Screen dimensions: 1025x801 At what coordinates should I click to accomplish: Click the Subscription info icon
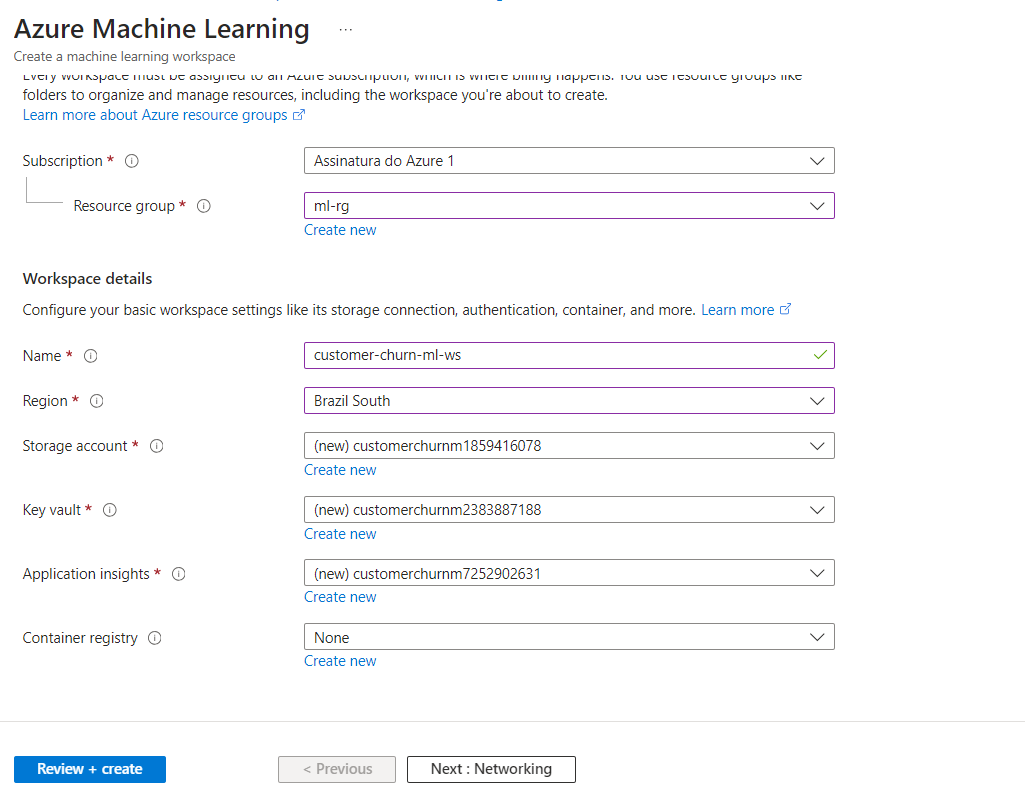pyautogui.click(x=132, y=161)
